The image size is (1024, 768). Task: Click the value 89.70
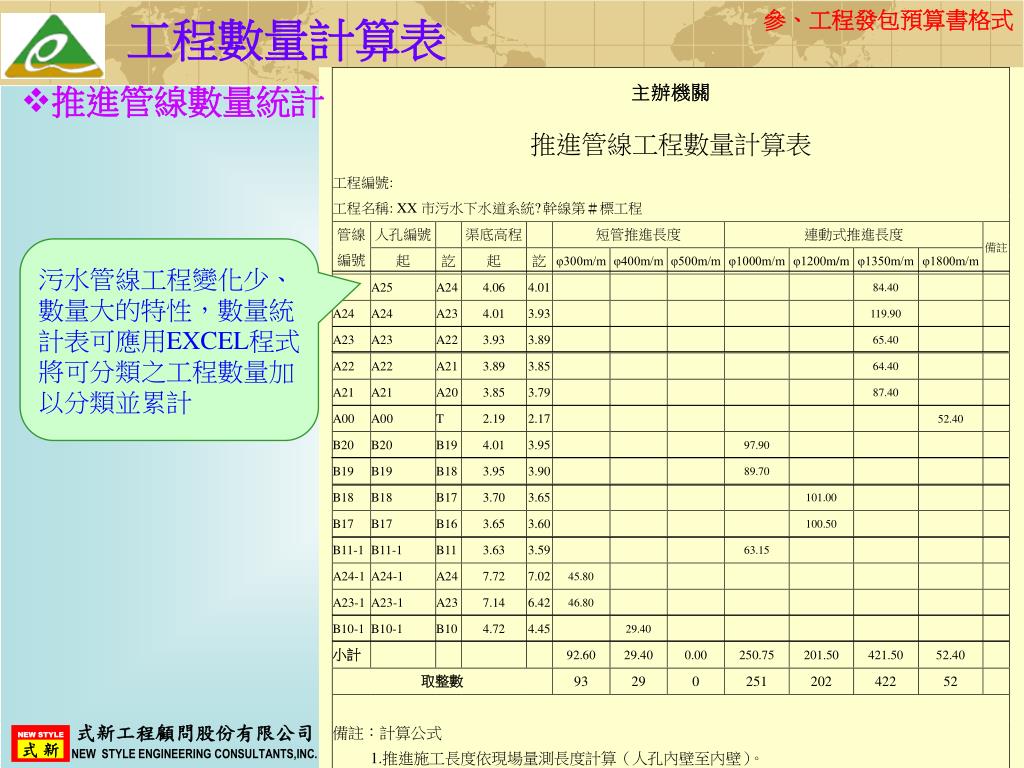click(x=756, y=471)
